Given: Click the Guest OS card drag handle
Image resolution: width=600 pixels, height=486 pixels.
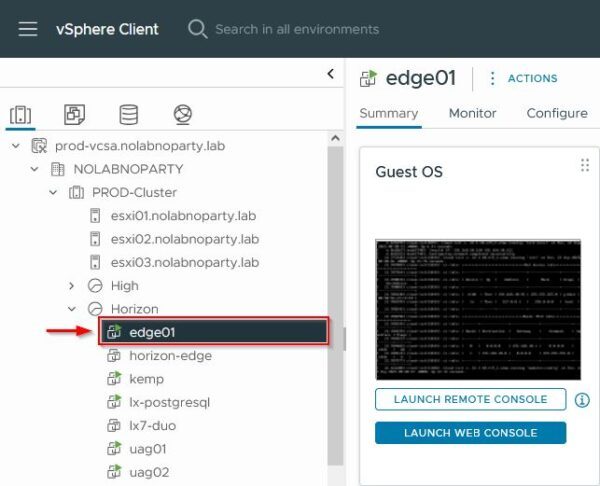Looking at the screenshot, I should click(x=585, y=165).
